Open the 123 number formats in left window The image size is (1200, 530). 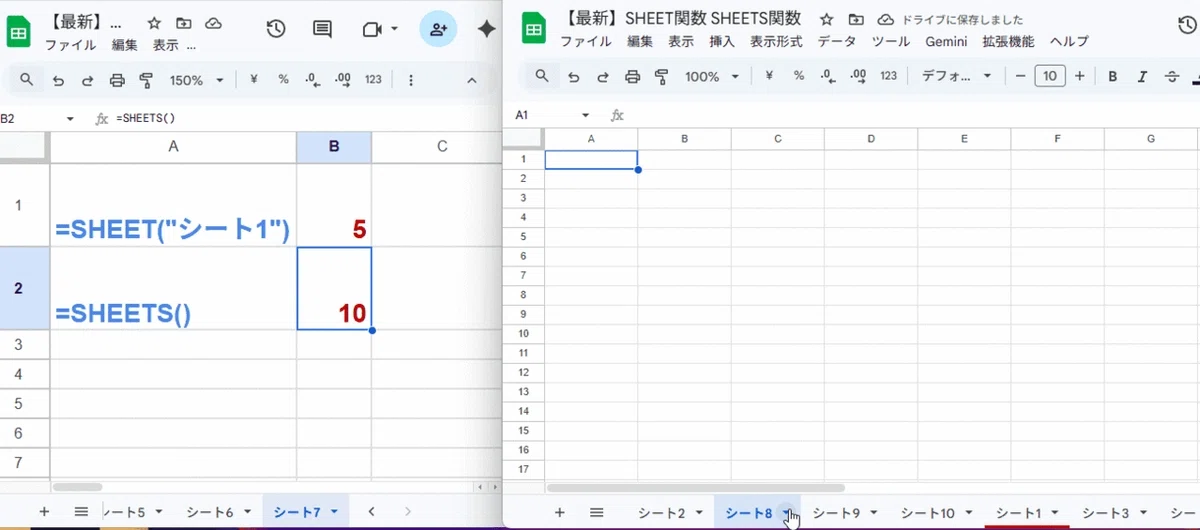click(373, 80)
